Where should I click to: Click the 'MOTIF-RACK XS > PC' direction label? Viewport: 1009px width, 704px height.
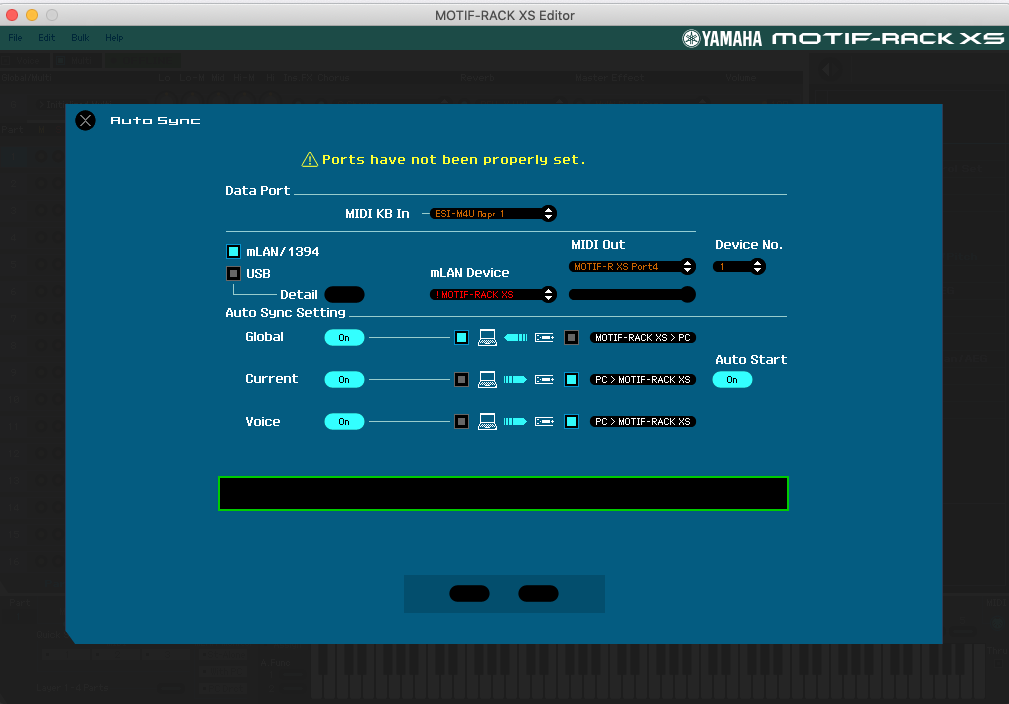pyautogui.click(x=643, y=337)
